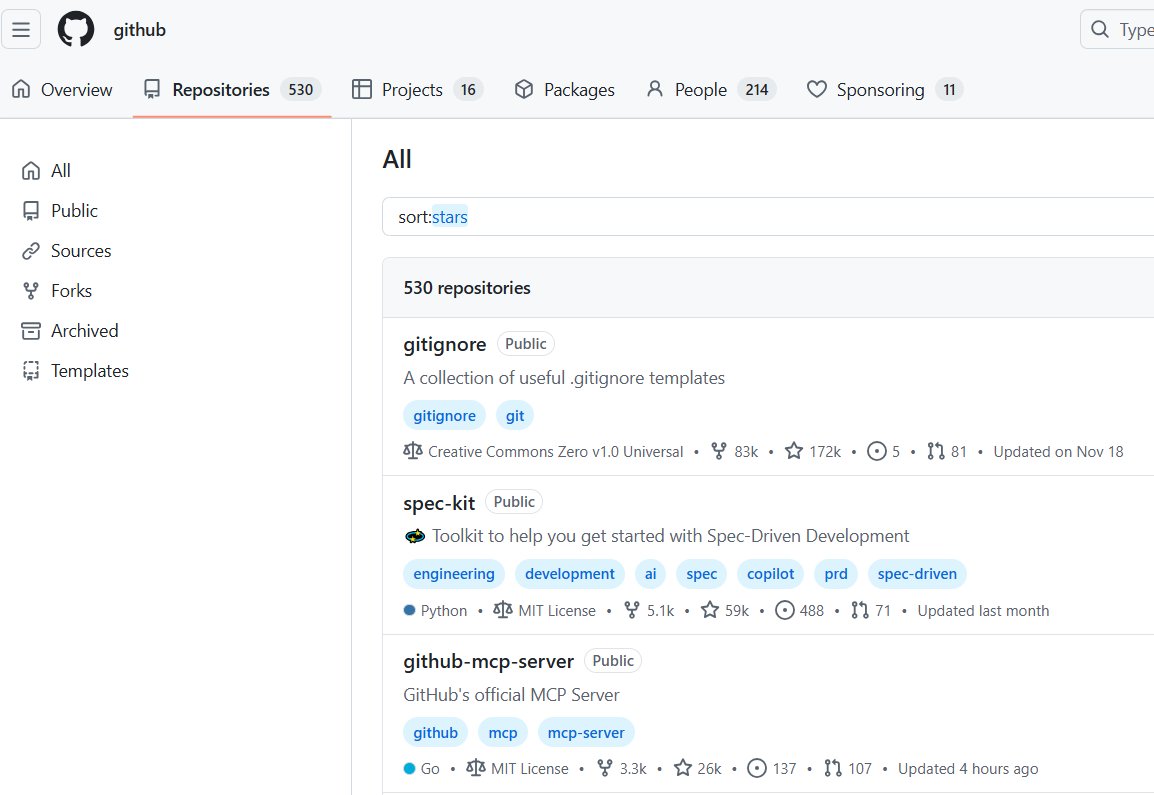1154x795 pixels.
Task: Click github-mcp-server's issues icon with 137
Action: pos(757,768)
